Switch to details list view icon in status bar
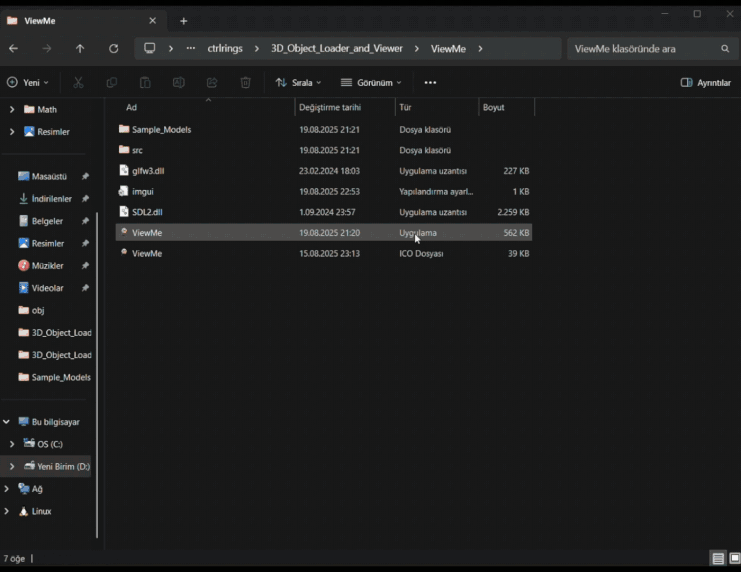This screenshot has width=741, height=572. coord(718,559)
